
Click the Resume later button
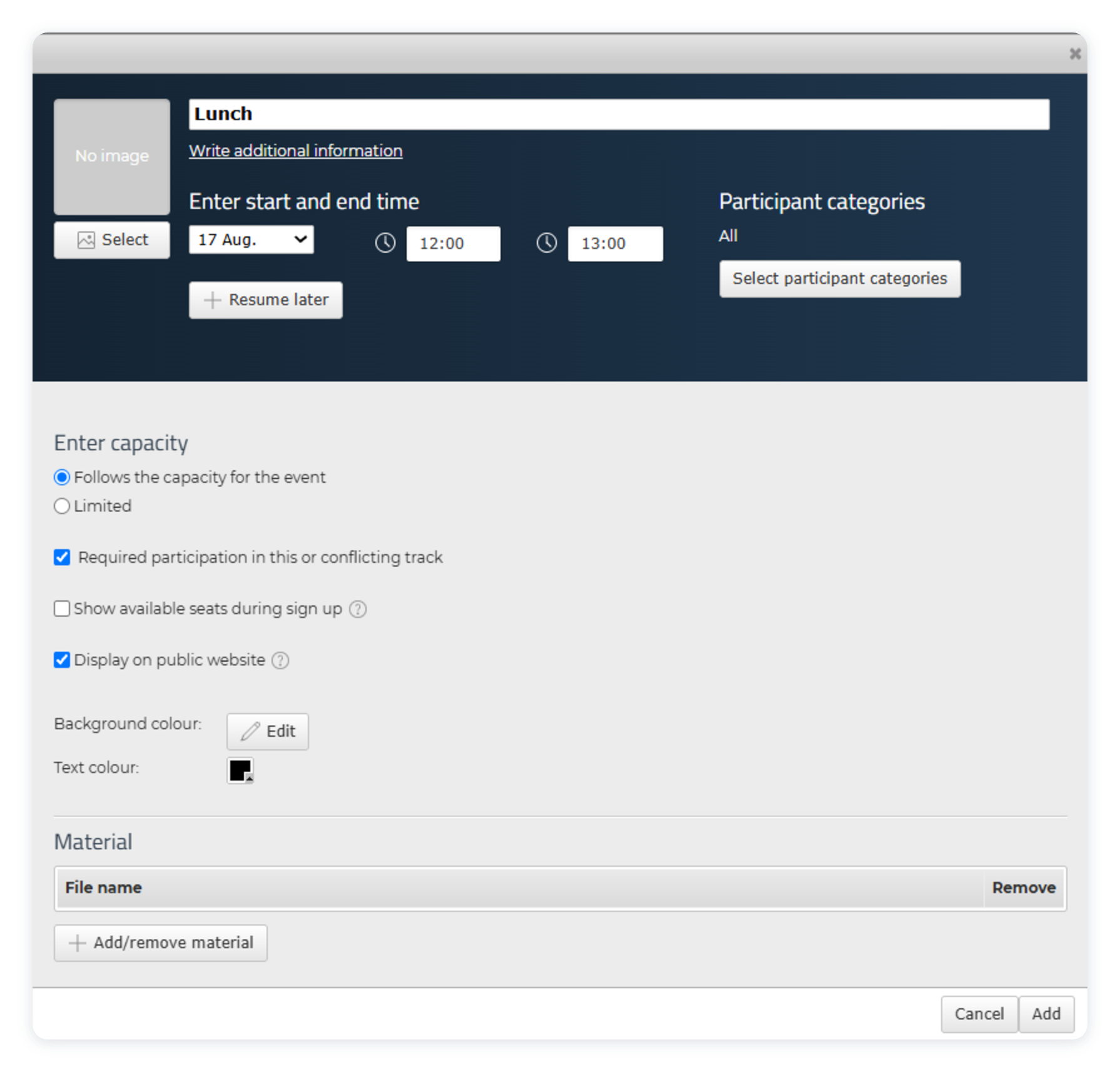pos(266,300)
